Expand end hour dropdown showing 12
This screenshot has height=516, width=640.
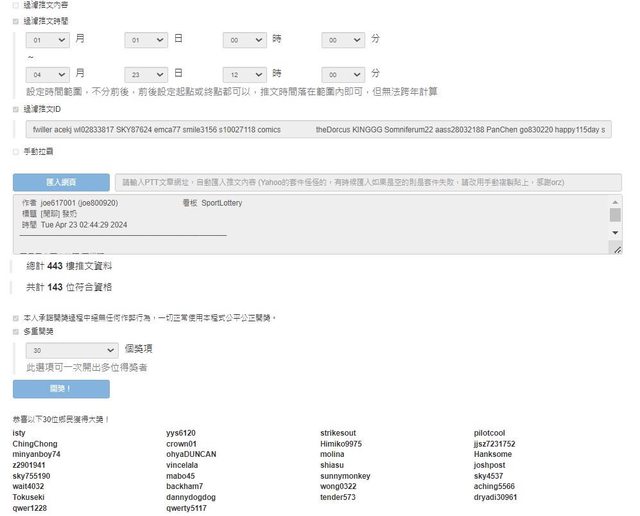click(x=244, y=74)
